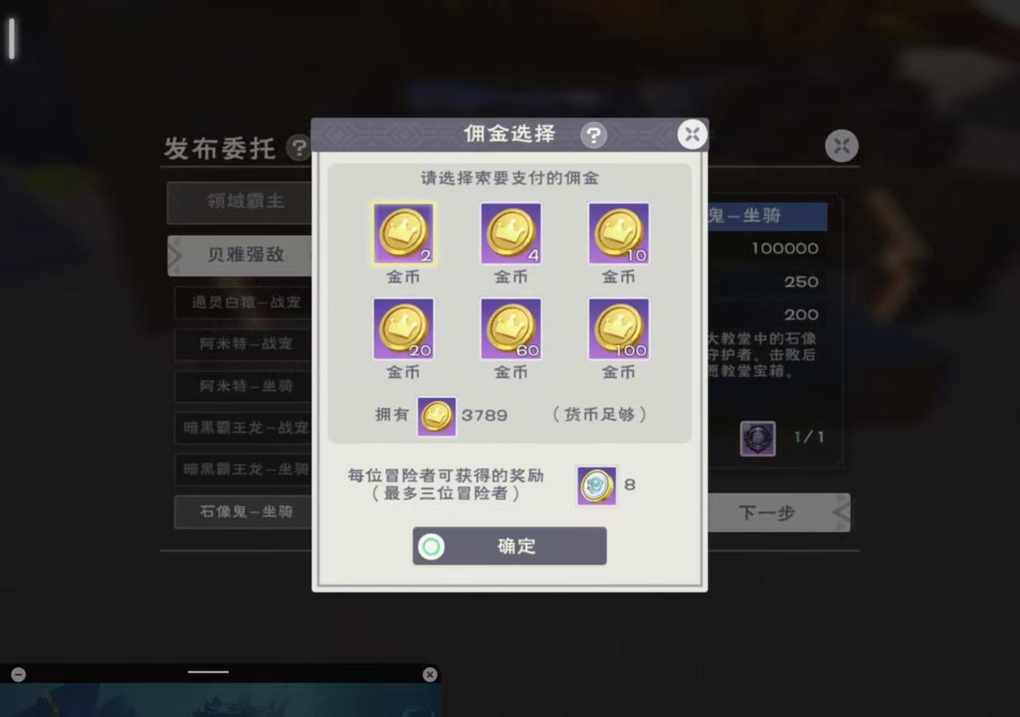Choose the 10 gold coin commission

[x=619, y=234]
